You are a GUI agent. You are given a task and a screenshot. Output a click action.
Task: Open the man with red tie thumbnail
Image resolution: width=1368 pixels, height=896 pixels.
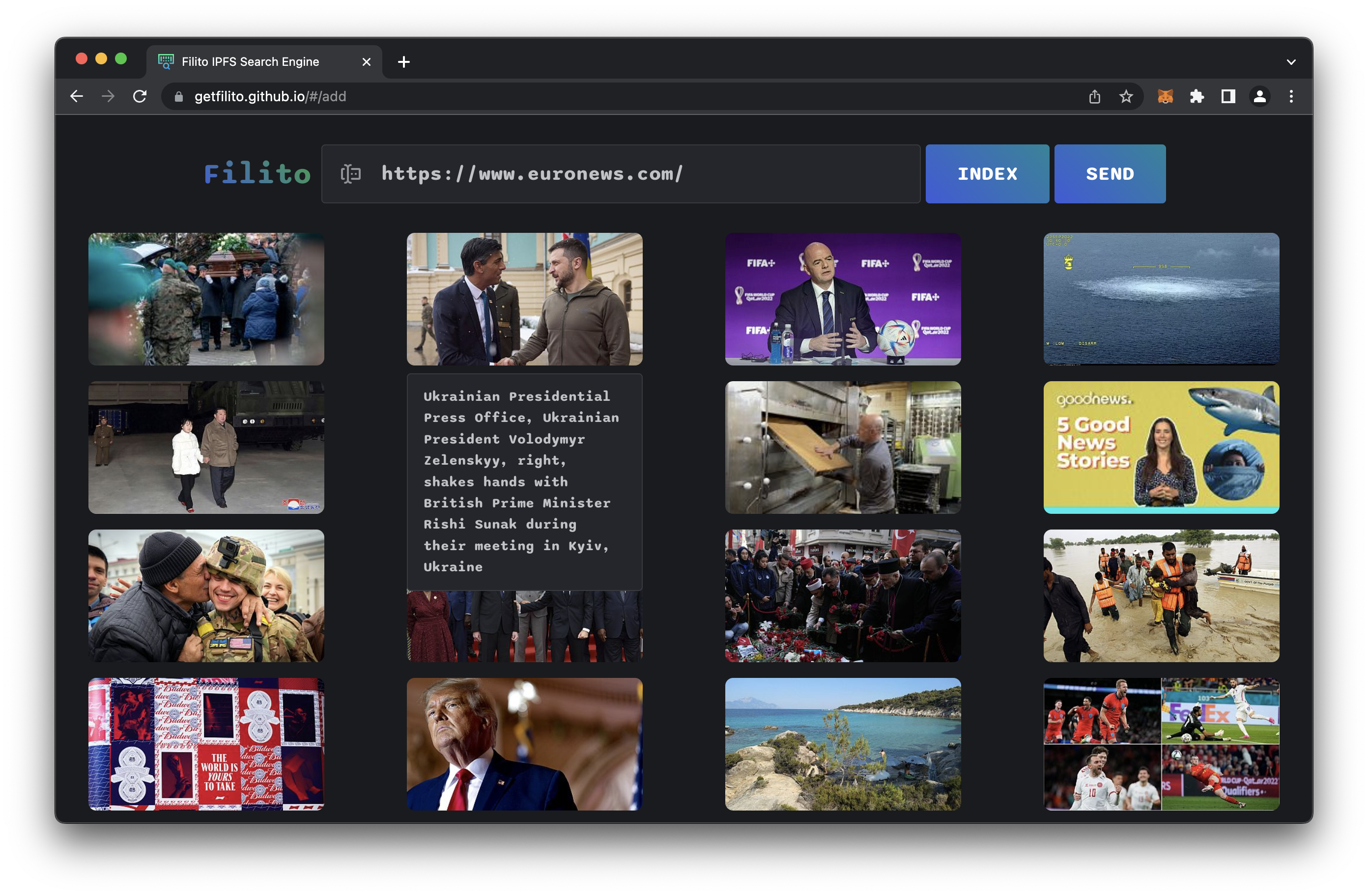(524, 744)
